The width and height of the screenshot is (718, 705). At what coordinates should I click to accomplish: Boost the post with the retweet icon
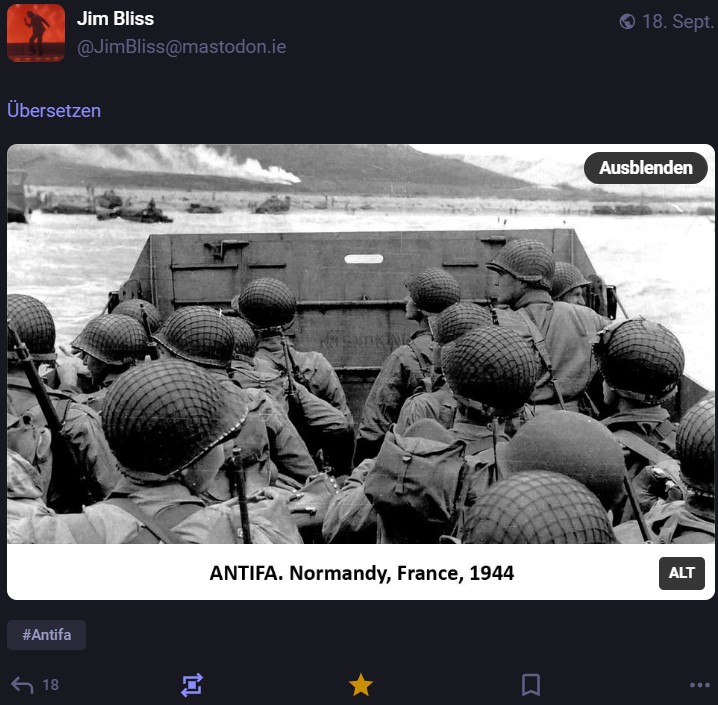pyautogui.click(x=192, y=685)
